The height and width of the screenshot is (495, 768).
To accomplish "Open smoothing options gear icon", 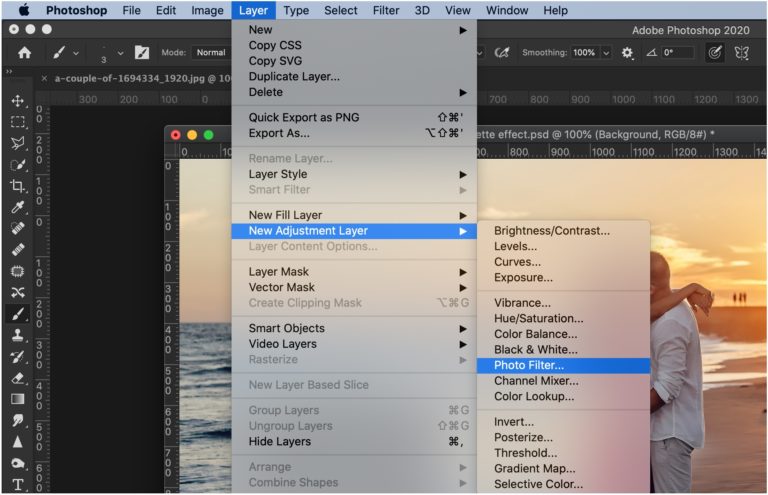I will (627, 53).
